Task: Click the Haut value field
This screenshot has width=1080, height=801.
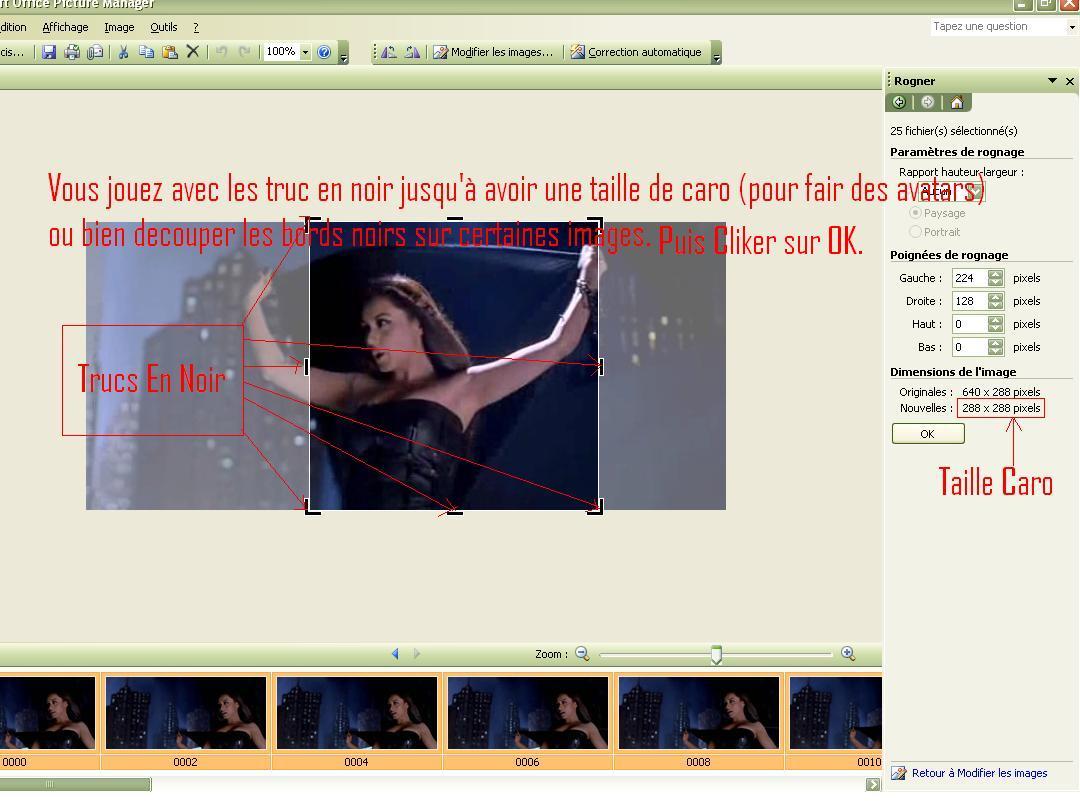Action: click(970, 324)
